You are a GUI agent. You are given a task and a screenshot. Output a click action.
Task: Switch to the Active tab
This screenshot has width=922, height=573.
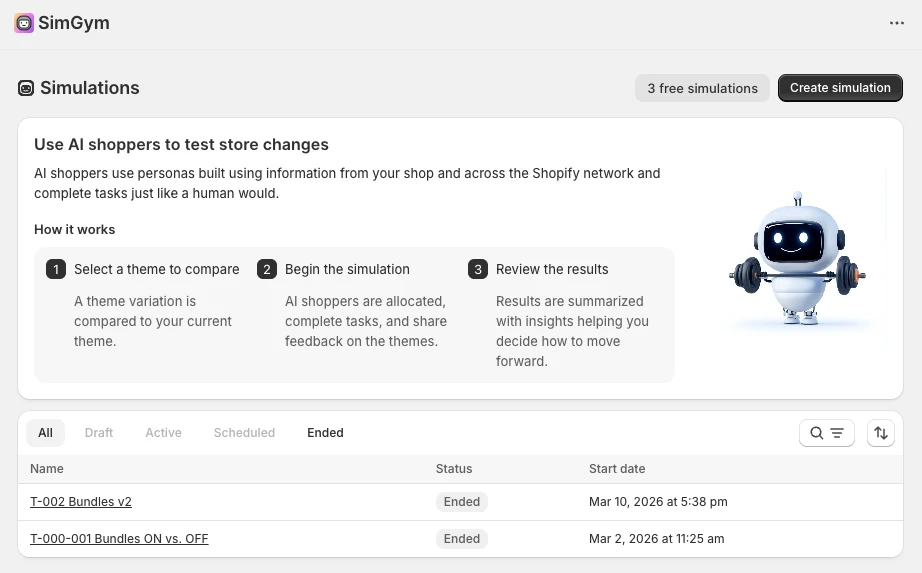pyautogui.click(x=163, y=433)
